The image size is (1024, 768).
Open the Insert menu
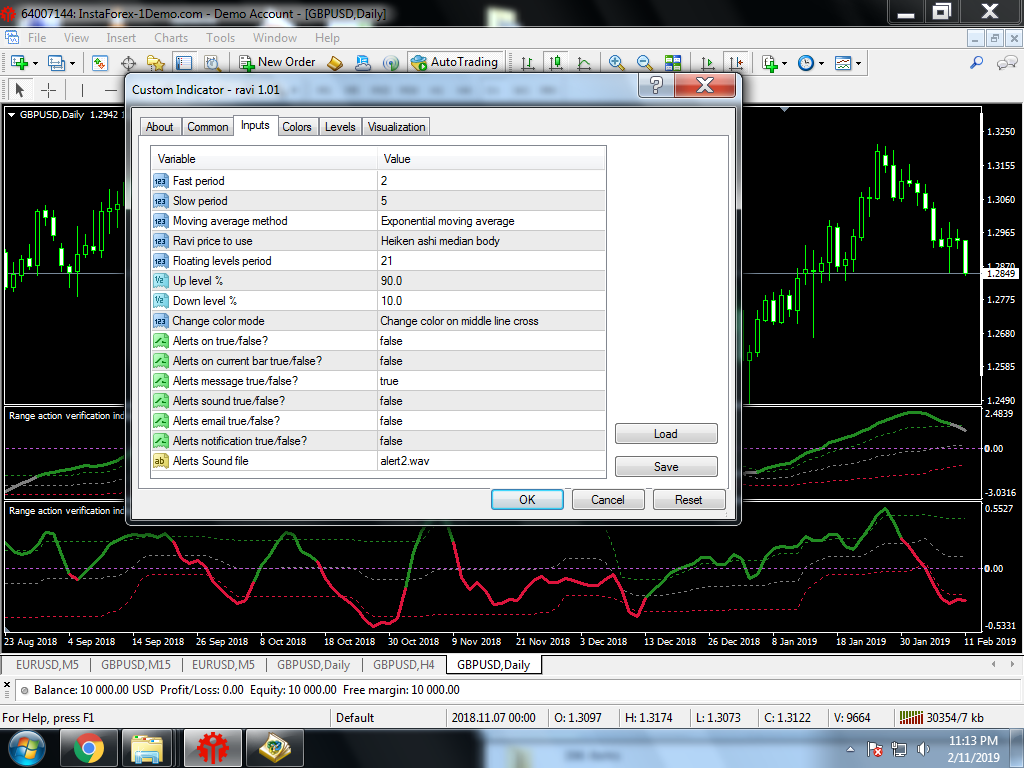point(121,38)
